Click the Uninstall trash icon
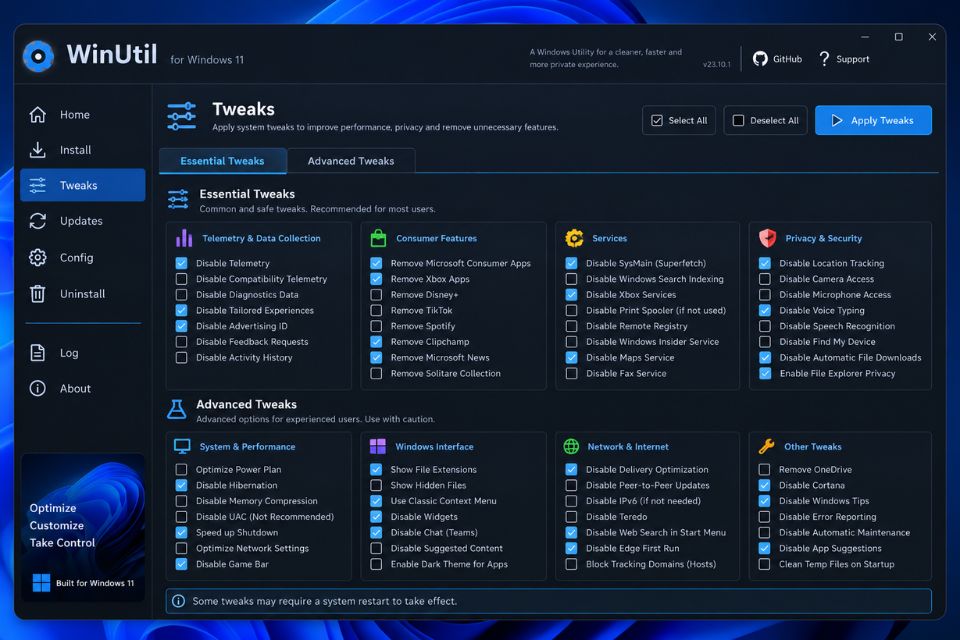This screenshot has height=640, width=960. (x=38, y=294)
